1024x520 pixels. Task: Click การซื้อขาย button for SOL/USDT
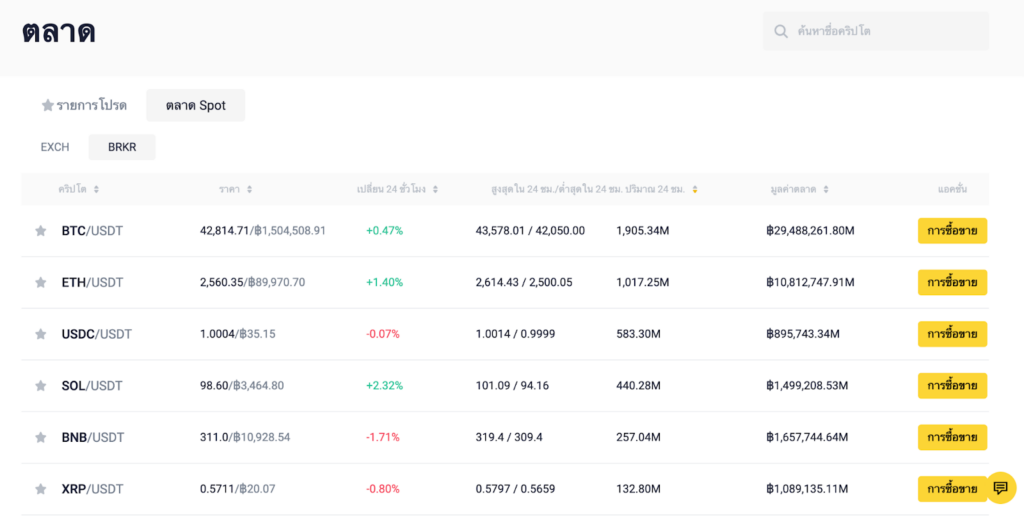[952, 386]
